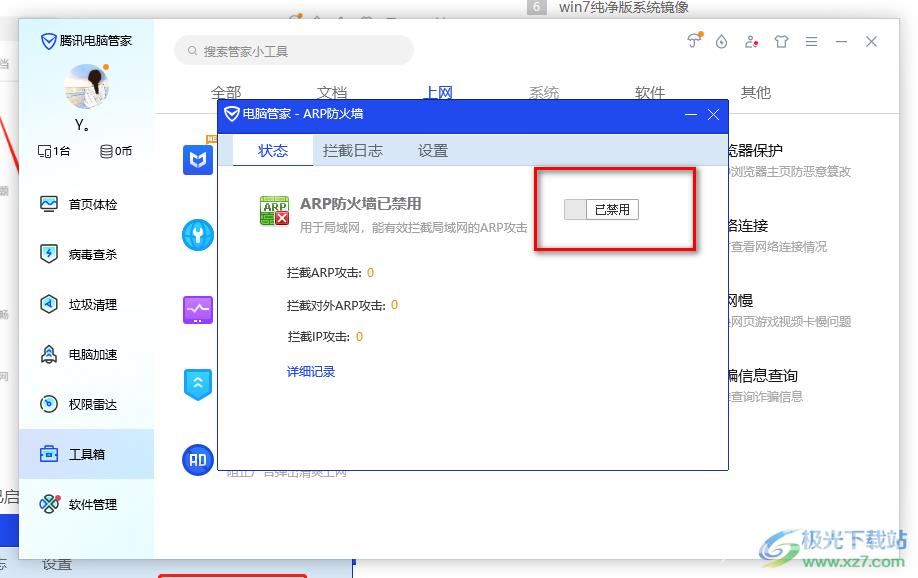Select the 其他 category tab
The image size is (918, 578).
coord(756,93)
